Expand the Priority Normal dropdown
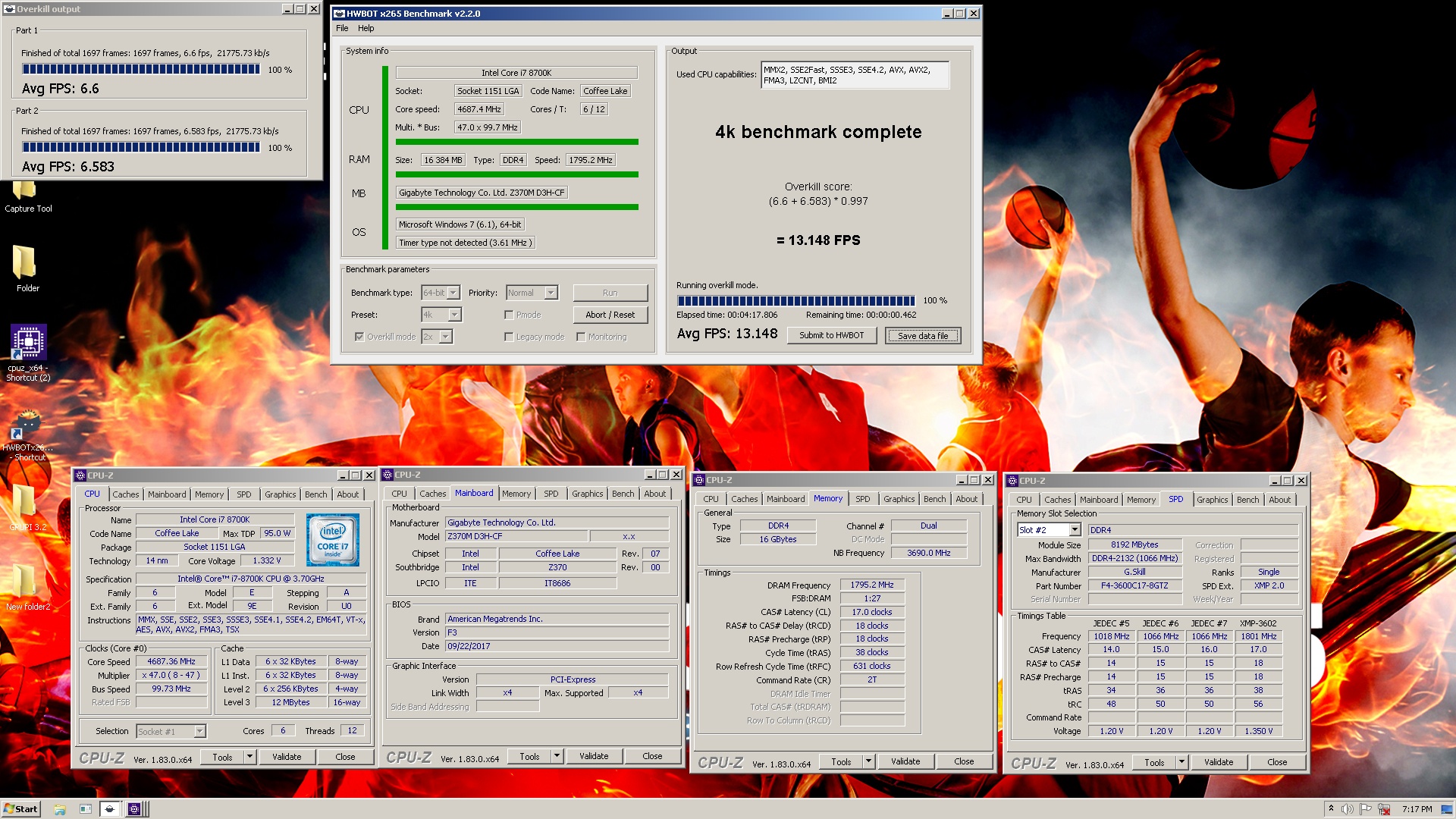The height and width of the screenshot is (819, 1456). tap(551, 293)
